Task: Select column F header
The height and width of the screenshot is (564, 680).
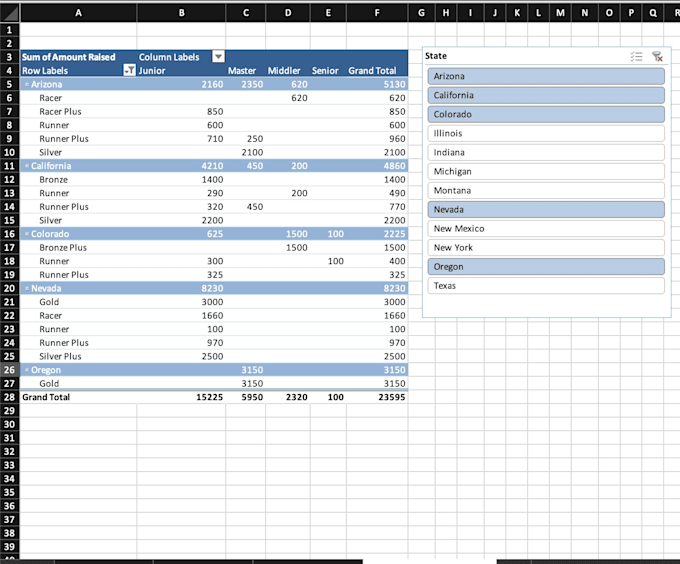Action: (377, 13)
